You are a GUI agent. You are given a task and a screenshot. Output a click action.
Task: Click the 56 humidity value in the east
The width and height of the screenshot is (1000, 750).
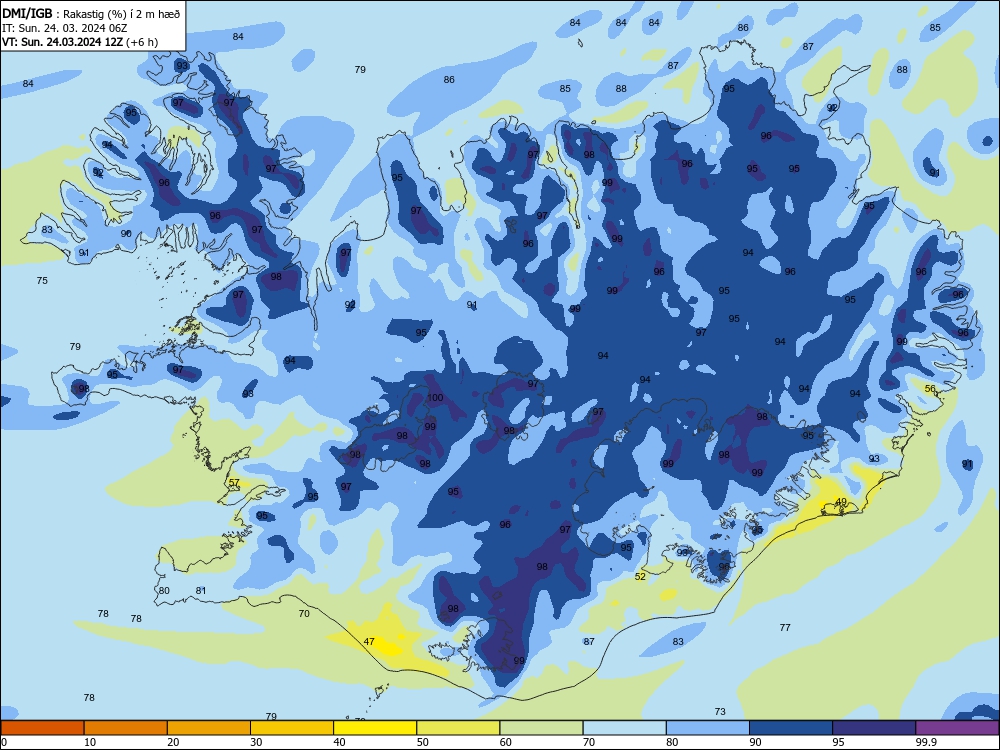(x=930, y=389)
